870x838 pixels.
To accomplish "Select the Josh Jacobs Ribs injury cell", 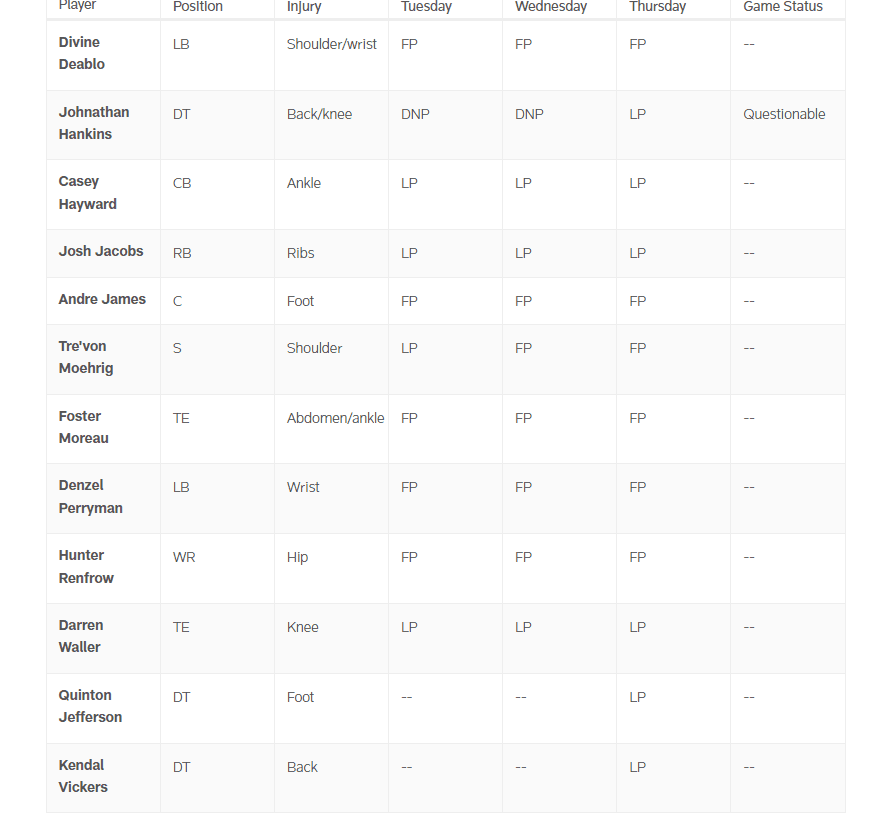I will (x=332, y=253).
